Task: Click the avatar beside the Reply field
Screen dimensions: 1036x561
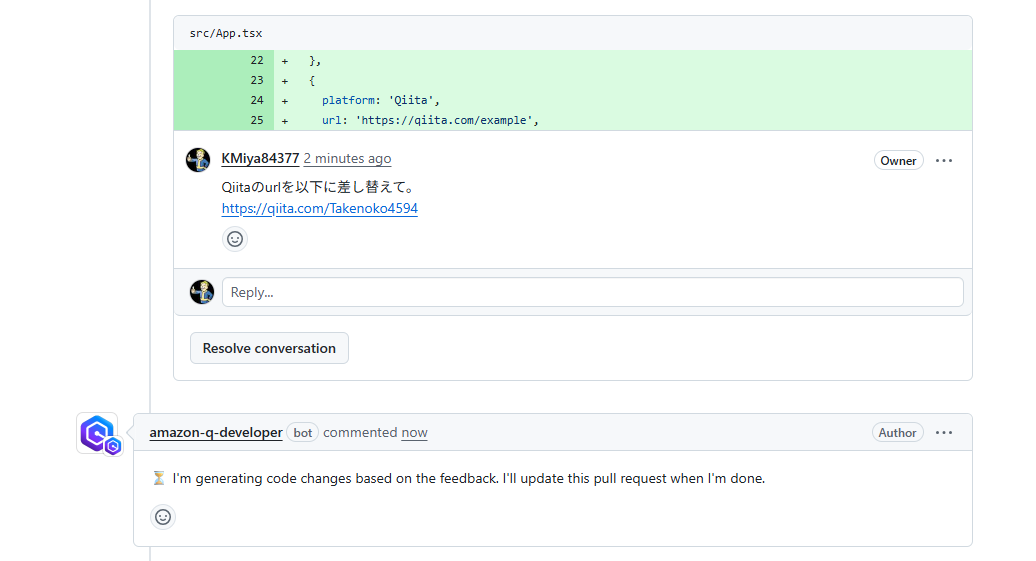Action: pos(202,292)
